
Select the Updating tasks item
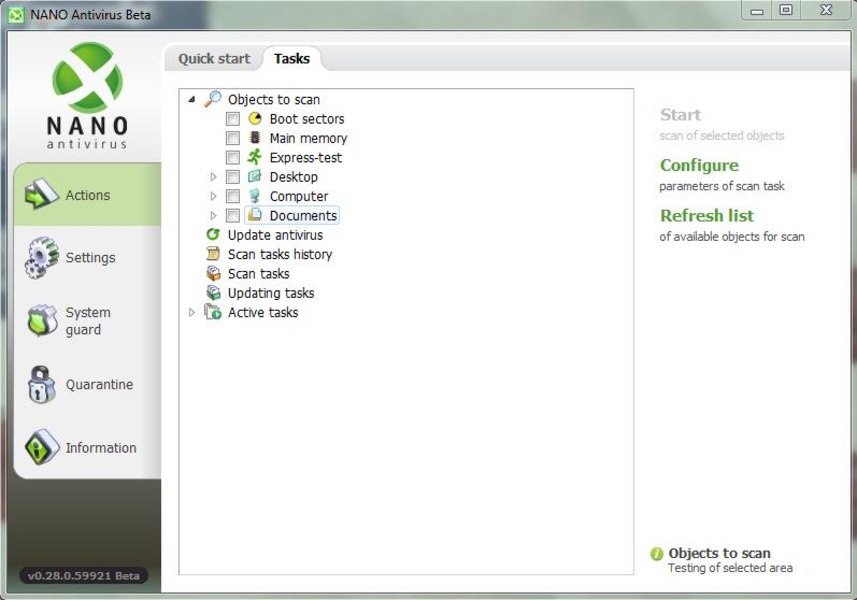271,293
